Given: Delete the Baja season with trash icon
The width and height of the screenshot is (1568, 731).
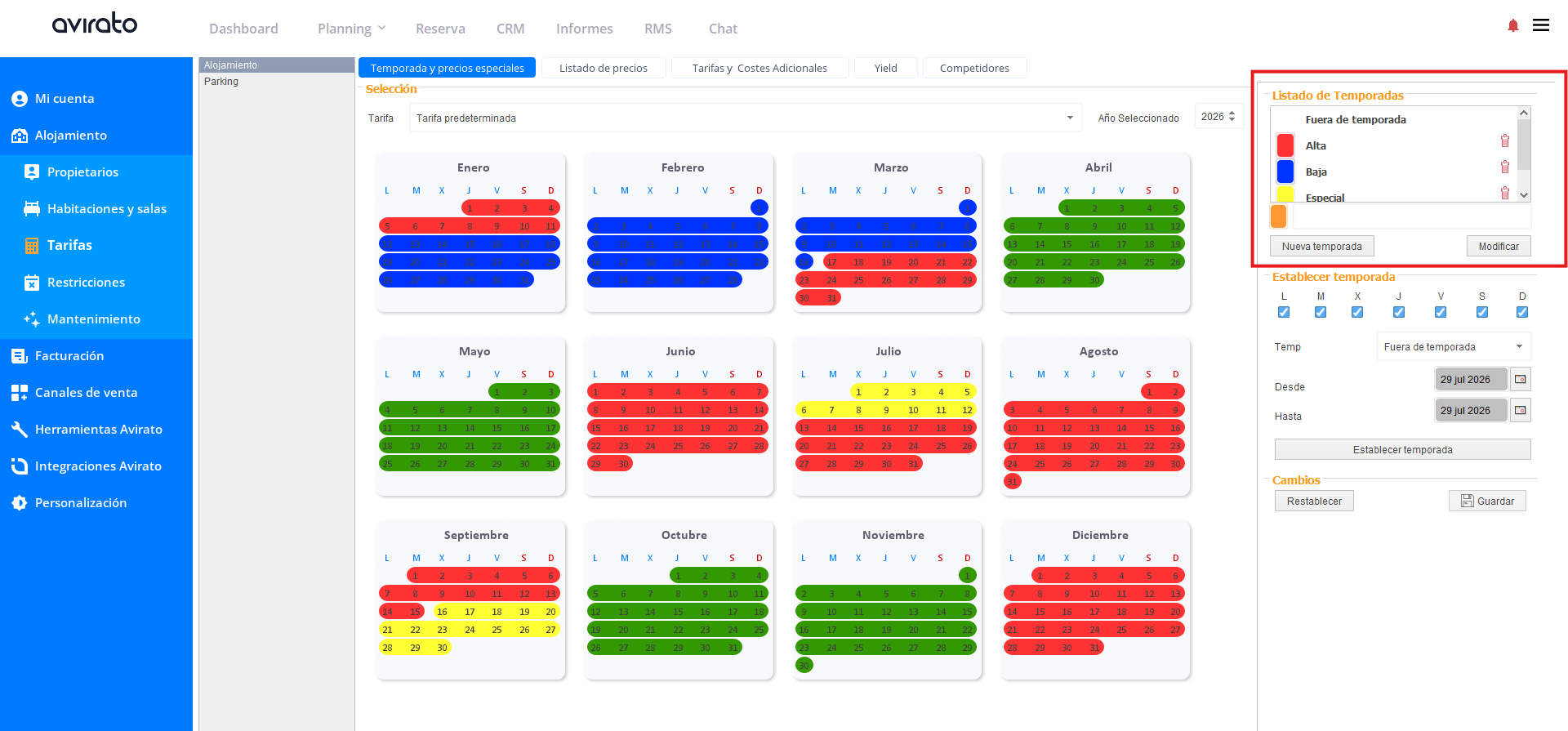Looking at the screenshot, I should [1504, 167].
